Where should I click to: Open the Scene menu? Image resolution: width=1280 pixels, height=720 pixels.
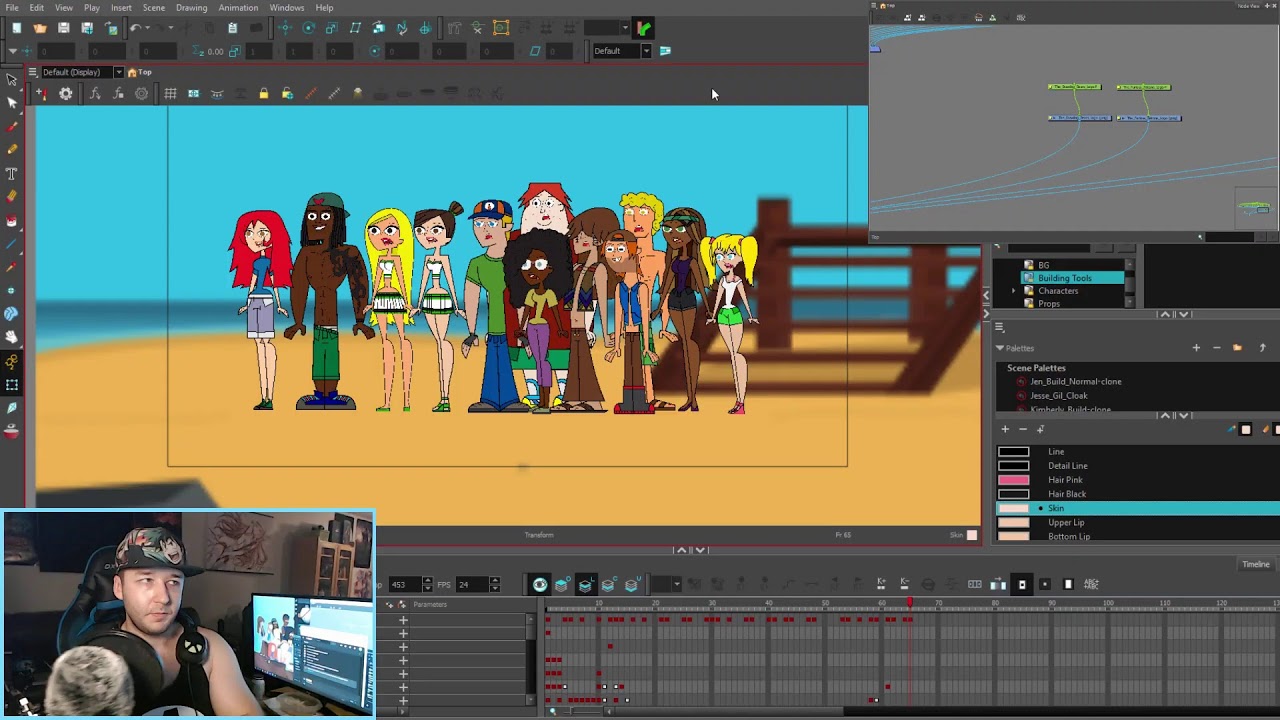pos(153,8)
